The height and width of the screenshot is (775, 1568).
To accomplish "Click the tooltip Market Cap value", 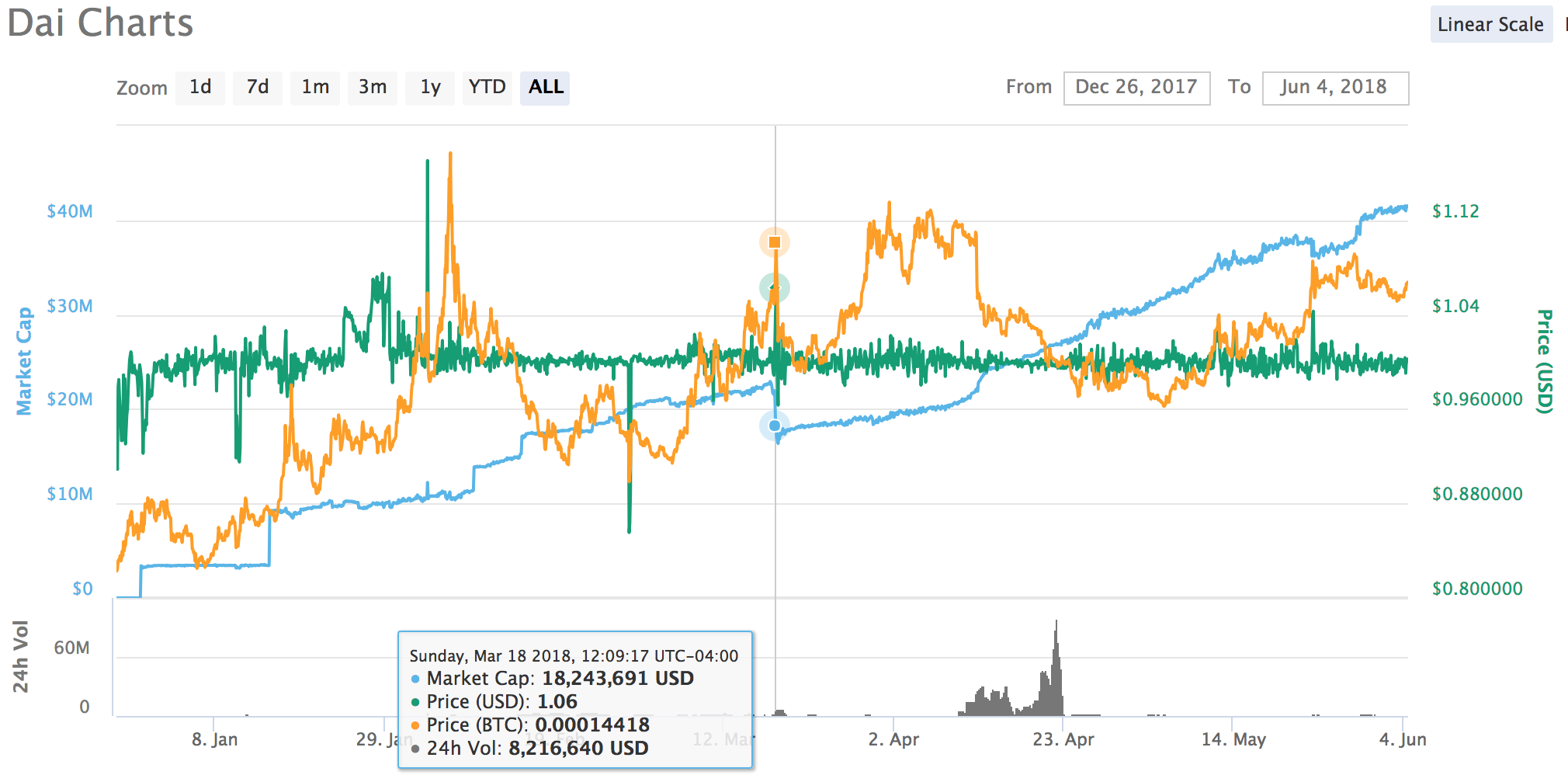I will tap(617, 679).
